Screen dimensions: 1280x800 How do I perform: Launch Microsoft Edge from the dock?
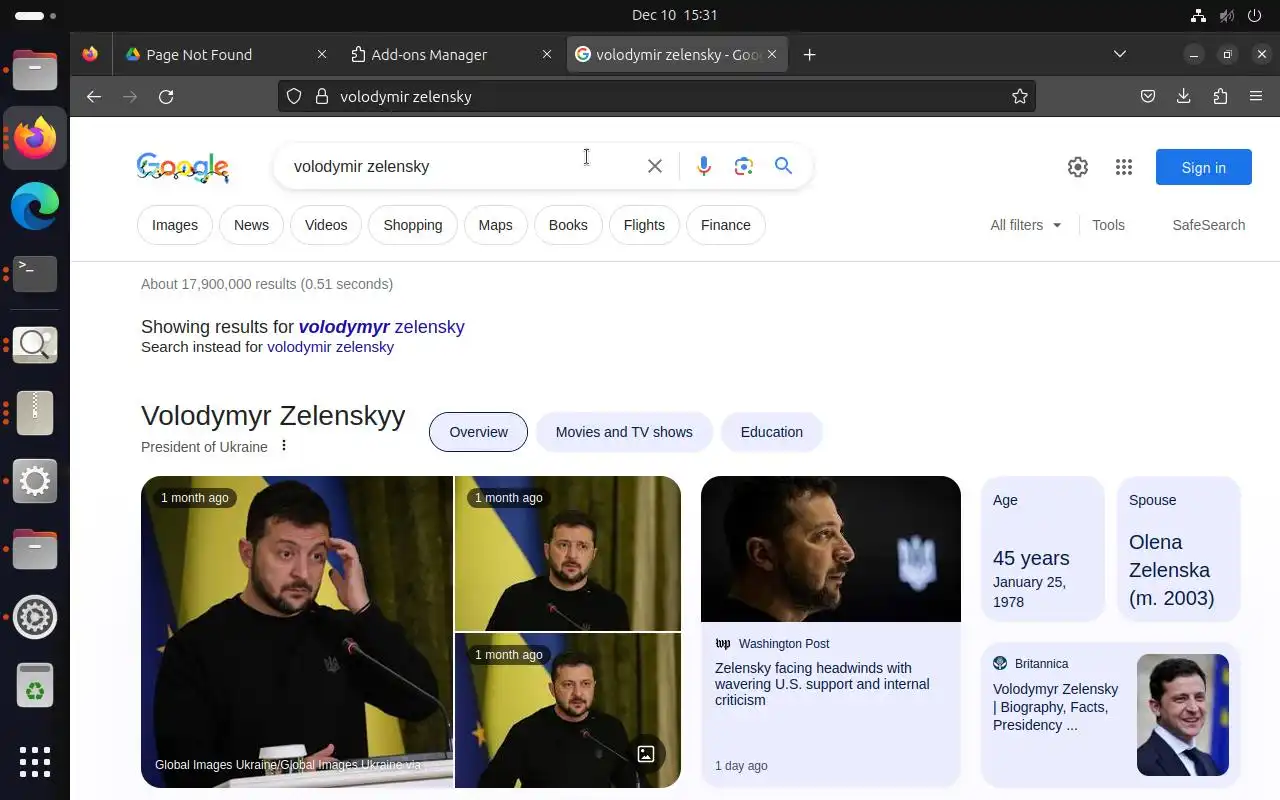click(x=35, y=205)
